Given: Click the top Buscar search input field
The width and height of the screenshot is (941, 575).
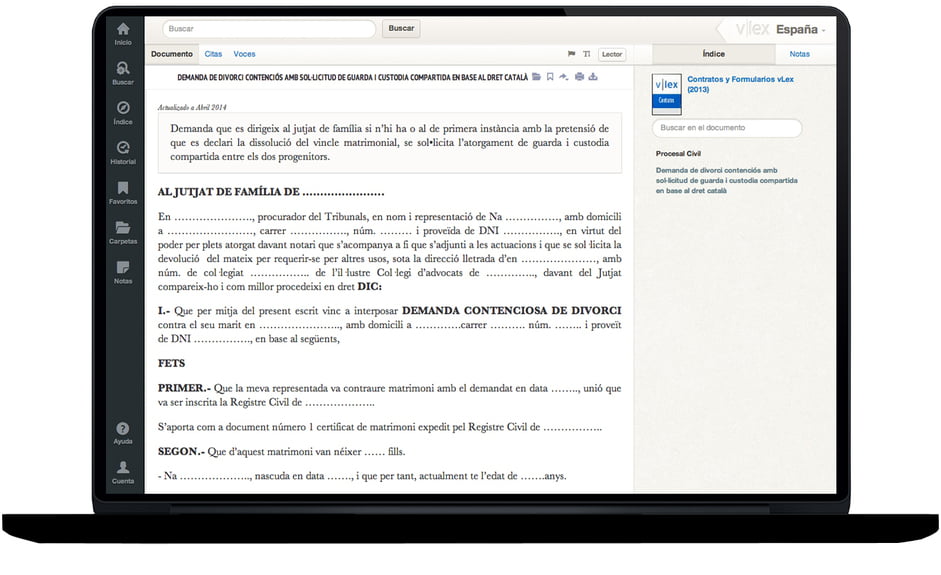Looking at the screenshot, I should (x=269, y=29).
